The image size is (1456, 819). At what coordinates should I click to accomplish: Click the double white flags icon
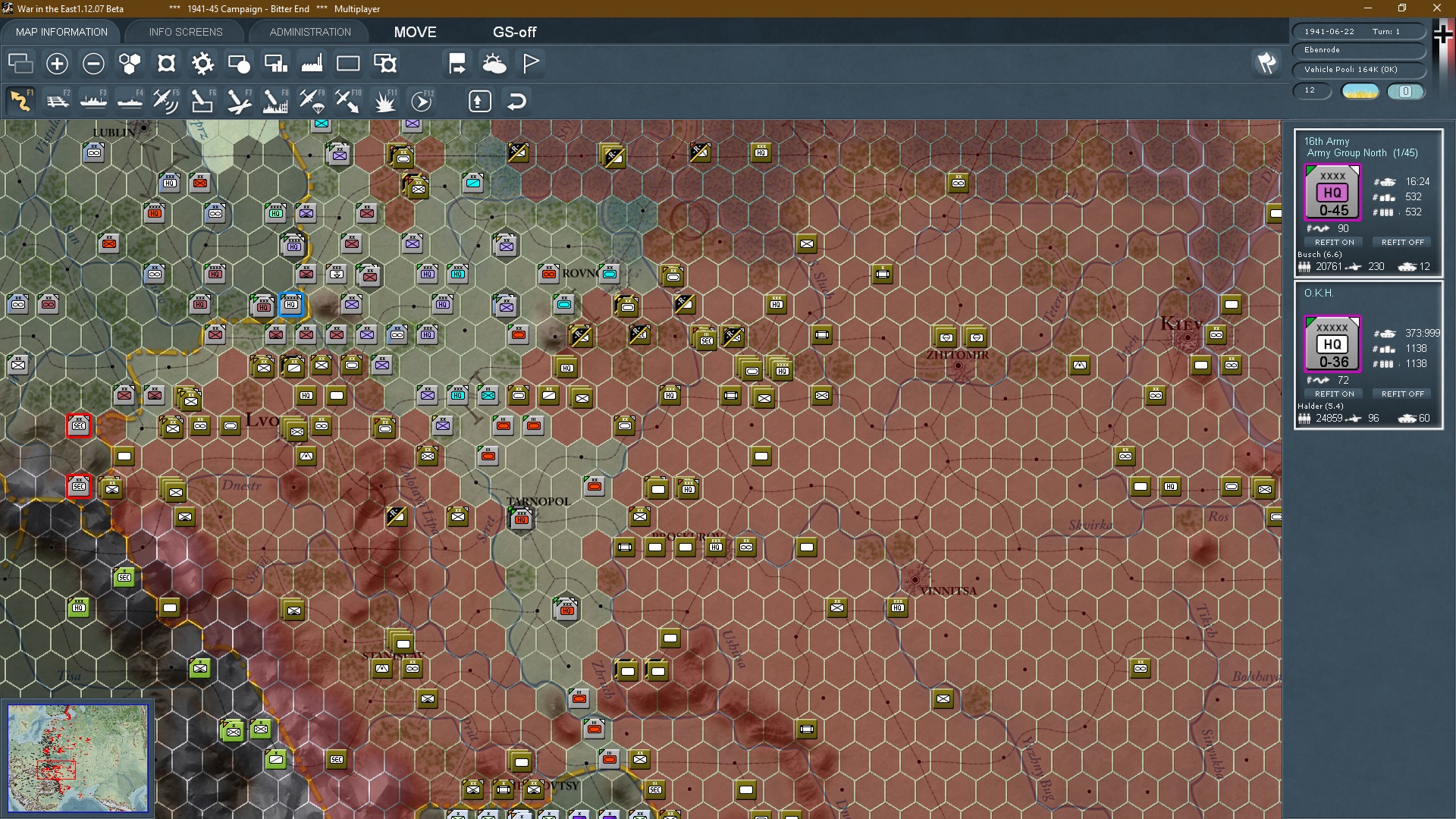coord(1266,63)
